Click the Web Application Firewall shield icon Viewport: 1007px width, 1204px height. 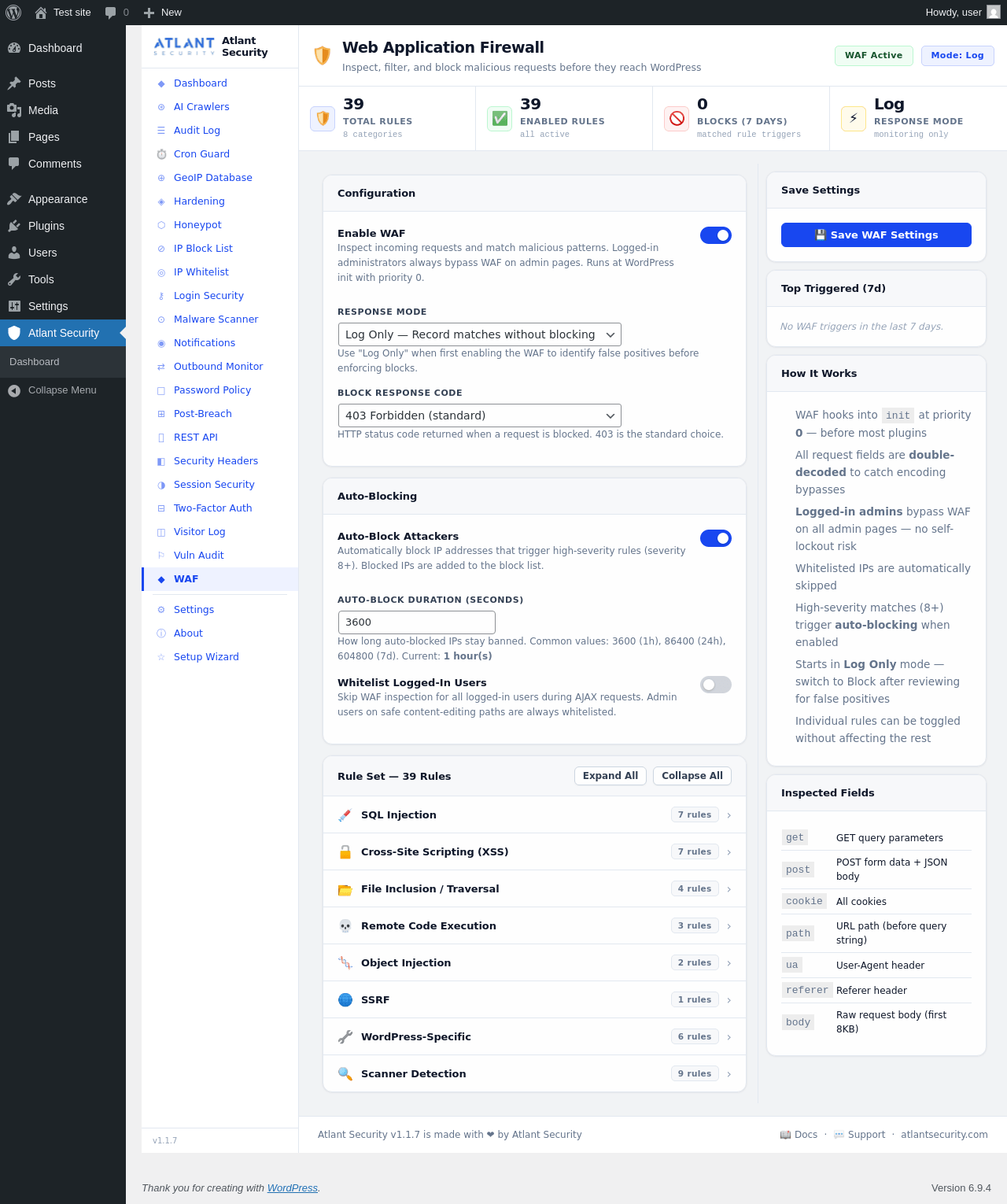(x=322, y=55)
